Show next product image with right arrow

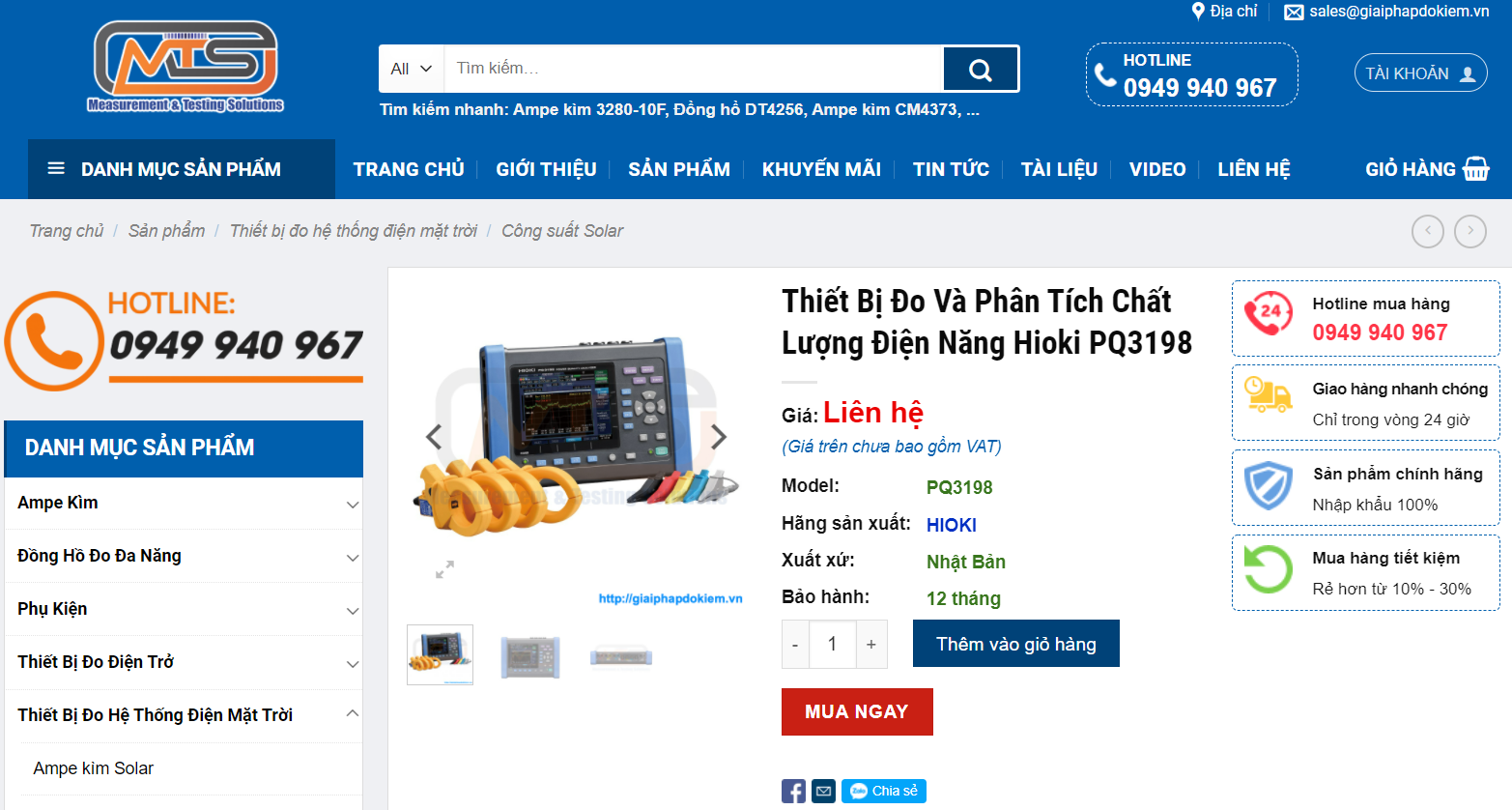(718, 437)
